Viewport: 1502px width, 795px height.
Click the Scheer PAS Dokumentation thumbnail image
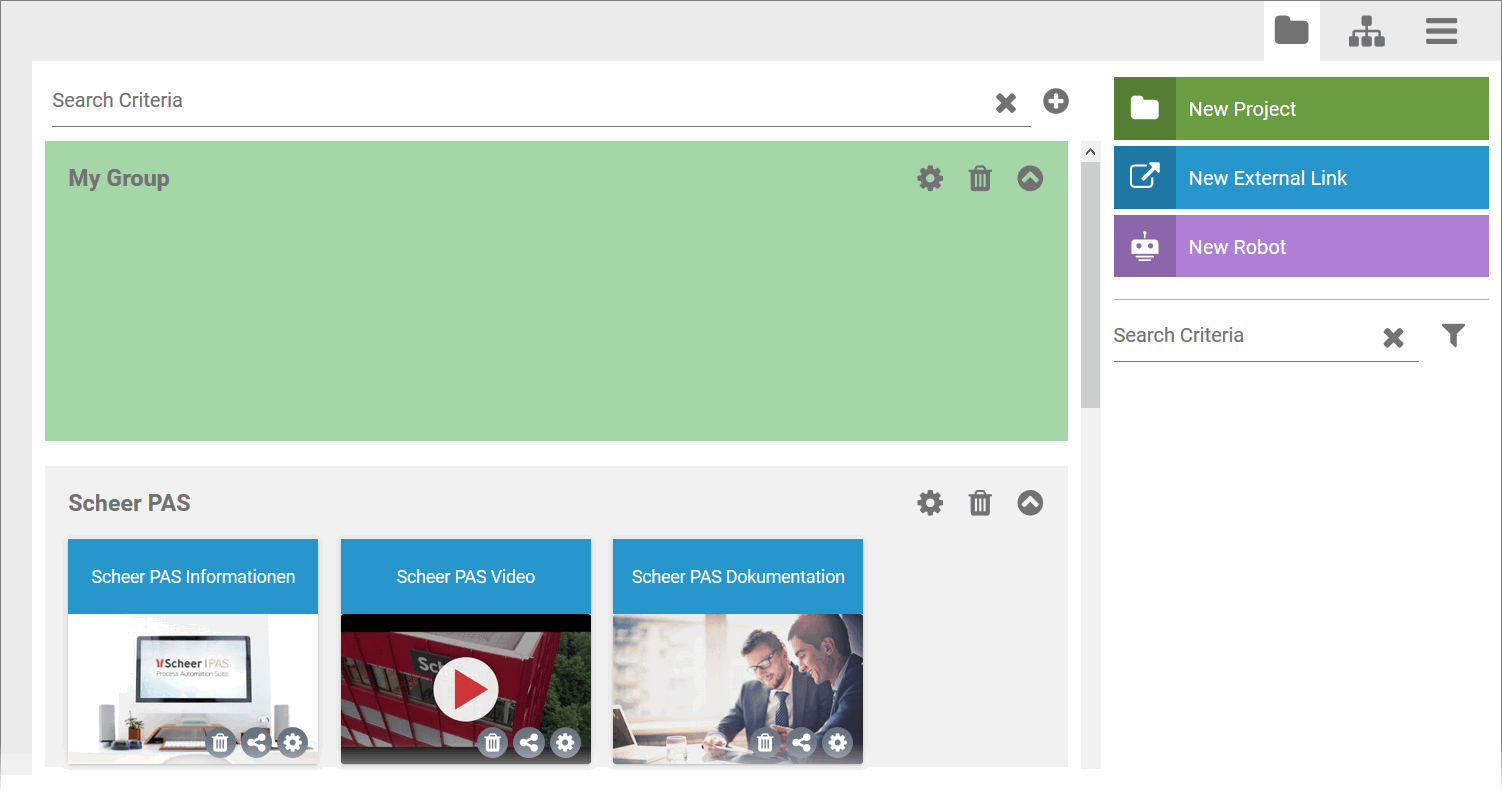pos(738,689)
